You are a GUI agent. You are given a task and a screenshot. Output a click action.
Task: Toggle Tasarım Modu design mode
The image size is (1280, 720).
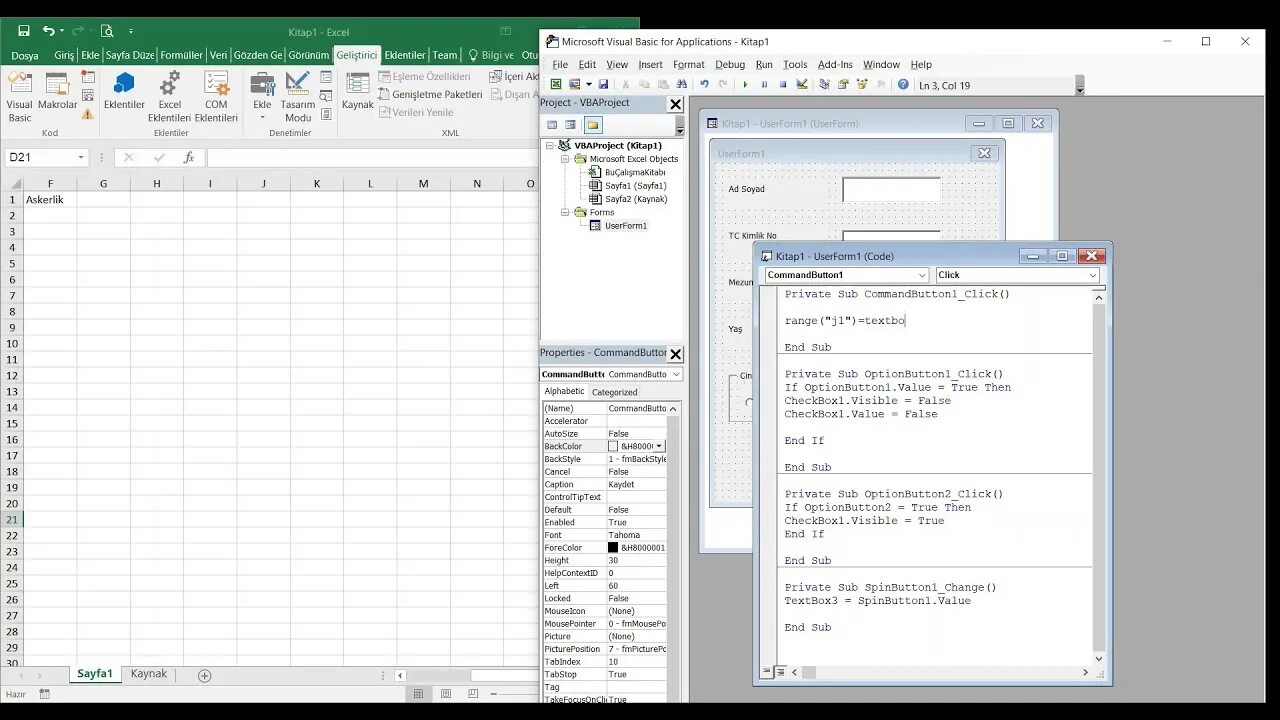(x=298, y=96)
